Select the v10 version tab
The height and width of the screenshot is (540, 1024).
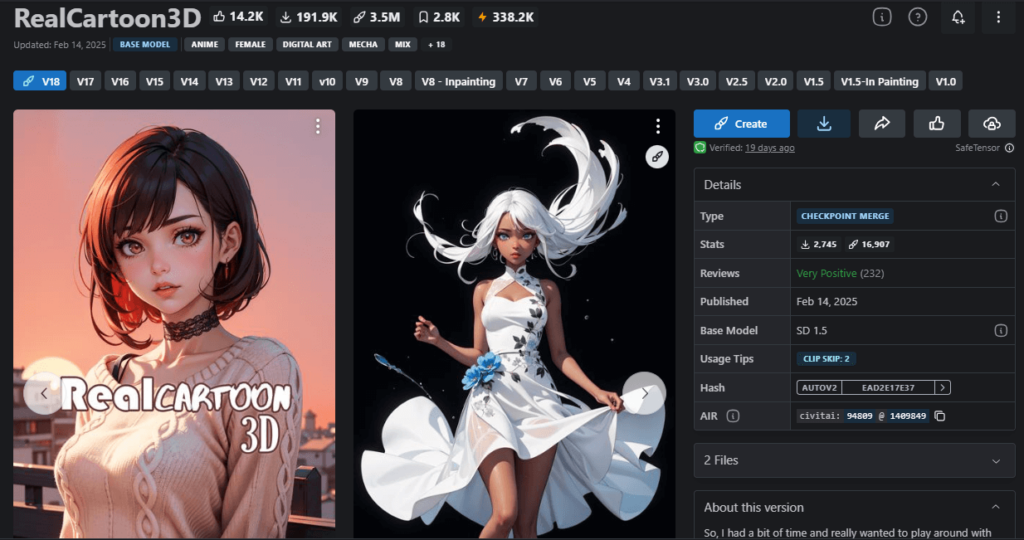327,81
